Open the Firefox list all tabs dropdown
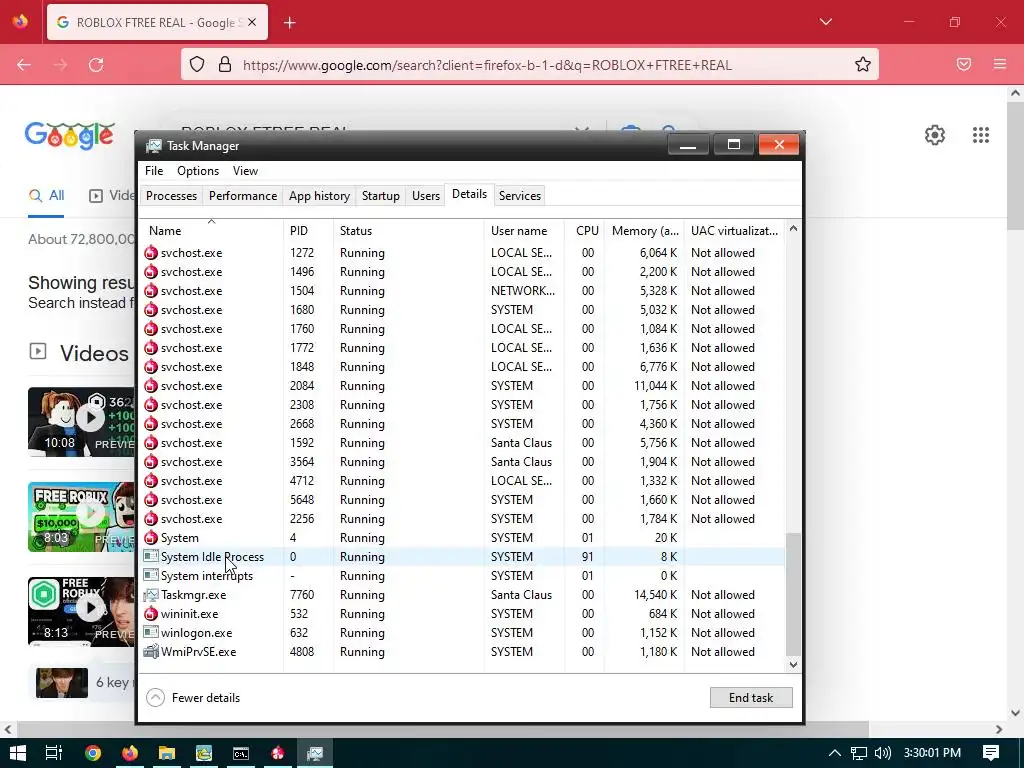This screenshot has width=1024, height=768. click(825, 22)
